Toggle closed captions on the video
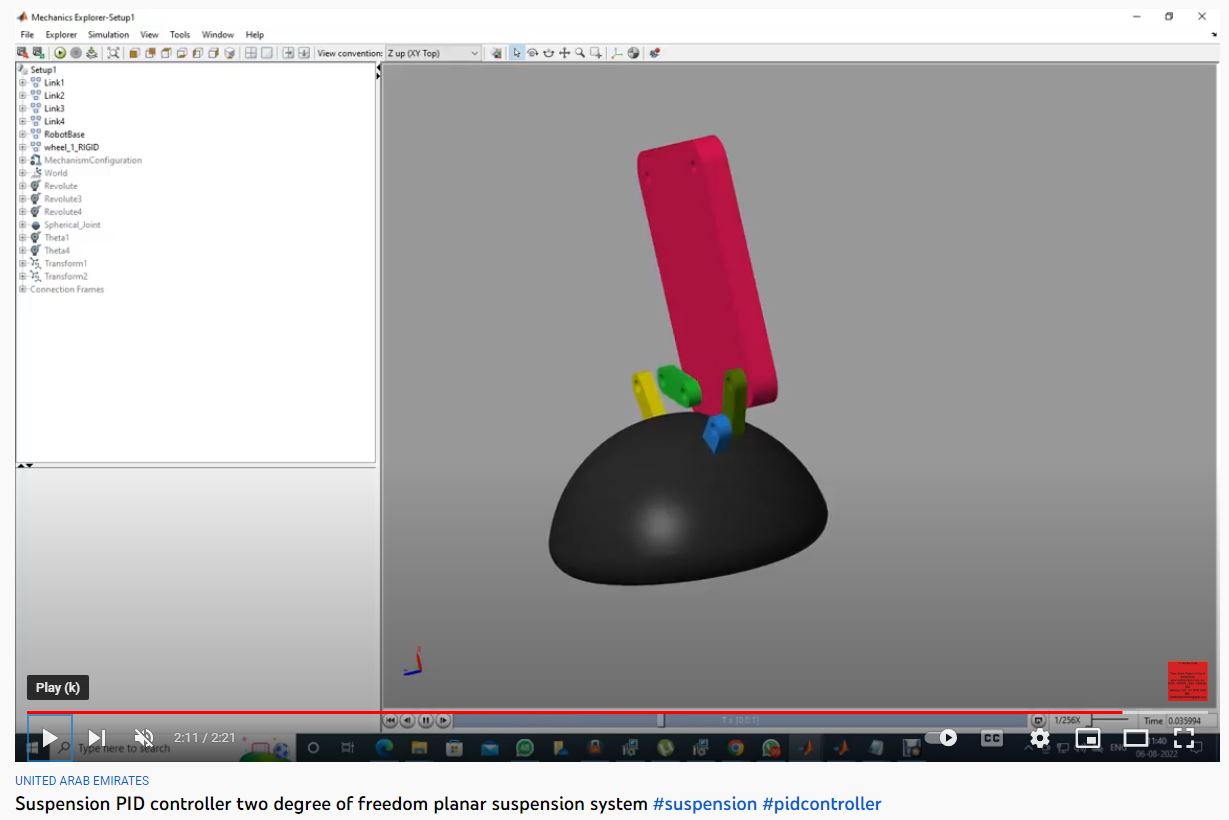Viewport: 1229px width, 820px height. click(991, 738)
